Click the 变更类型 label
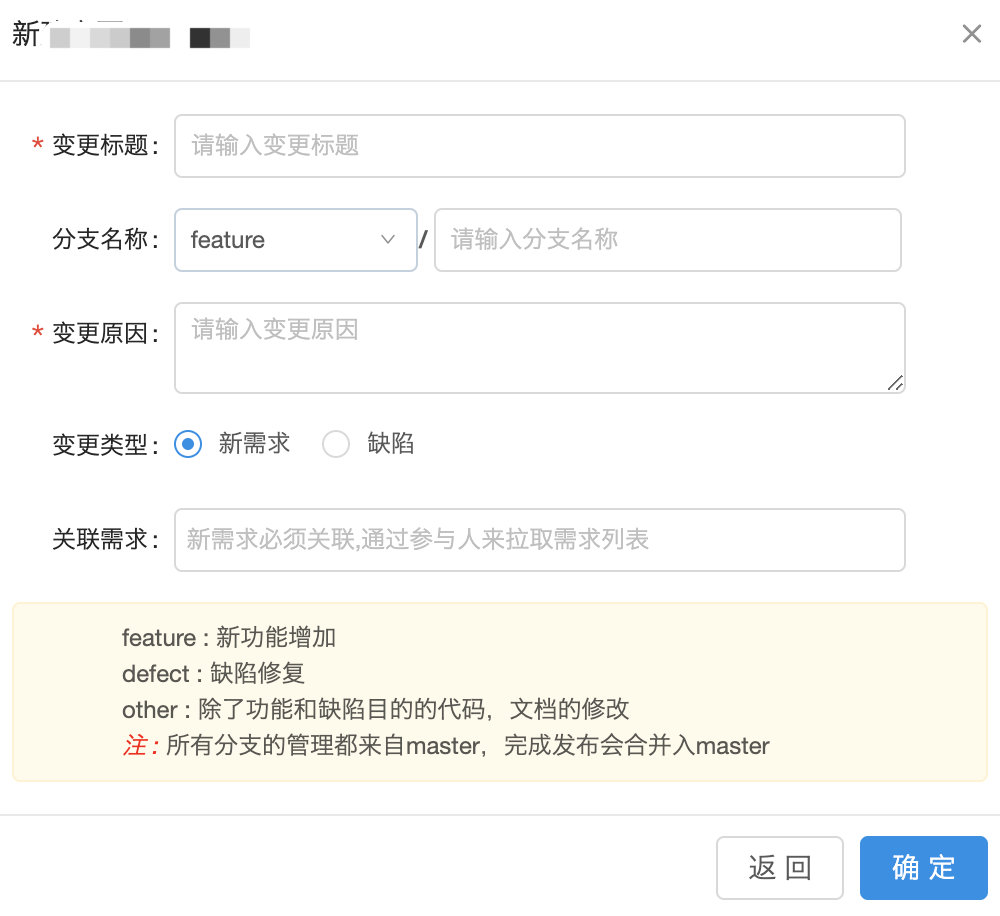This screenshot has height=916, width=1000. [x=104, y=445]
